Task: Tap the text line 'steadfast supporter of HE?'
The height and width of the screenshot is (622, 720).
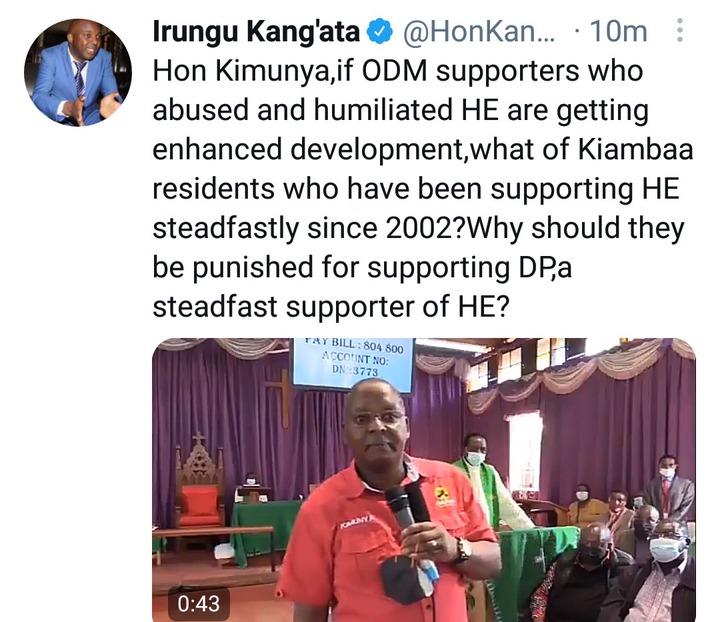Action: [331, 306]
